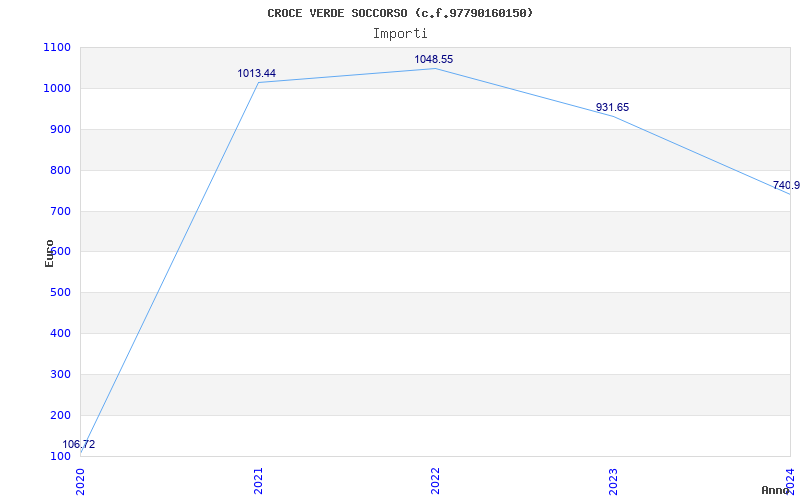
Task: Click the 200 y-axis tick label
Action: 60,415
